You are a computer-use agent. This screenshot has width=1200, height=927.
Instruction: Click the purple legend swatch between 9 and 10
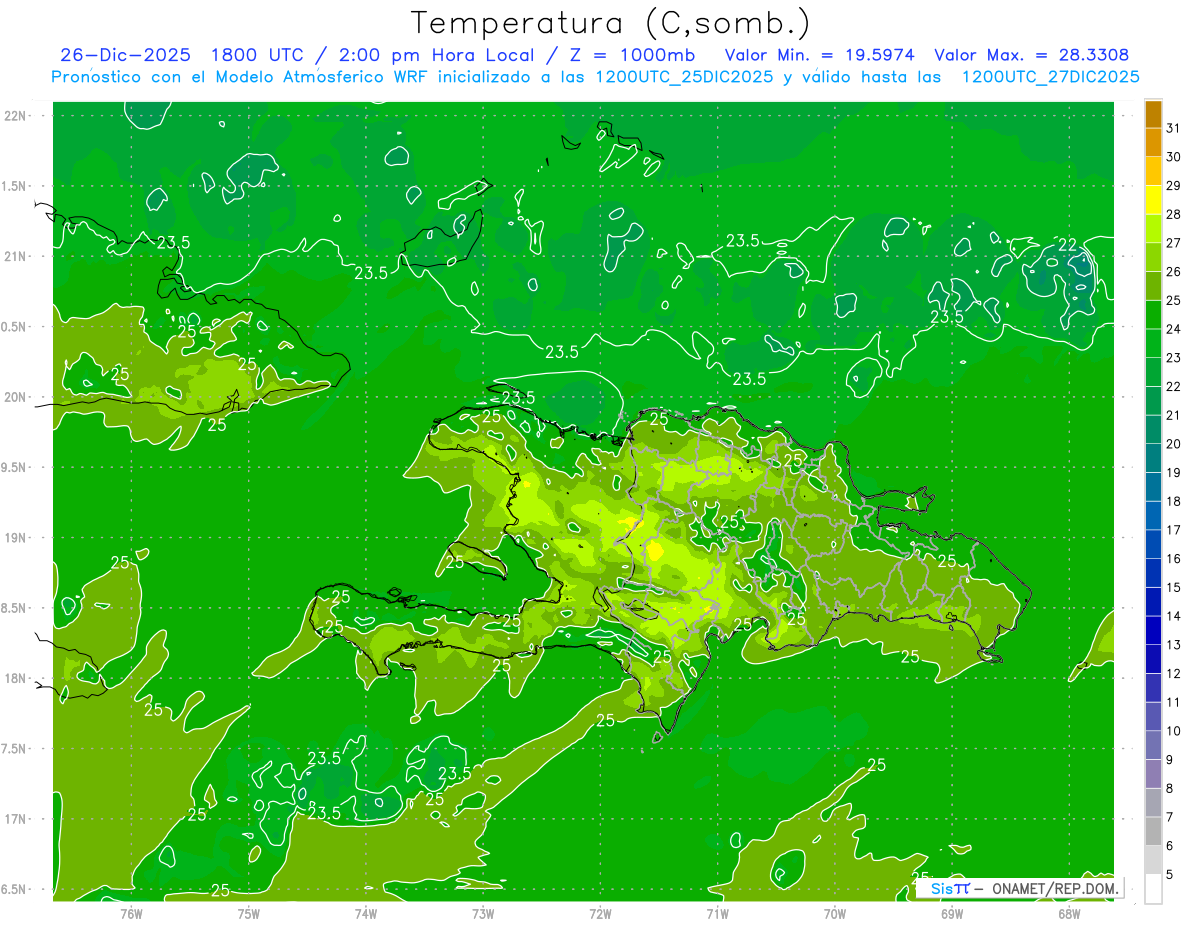pos(1153,745)
